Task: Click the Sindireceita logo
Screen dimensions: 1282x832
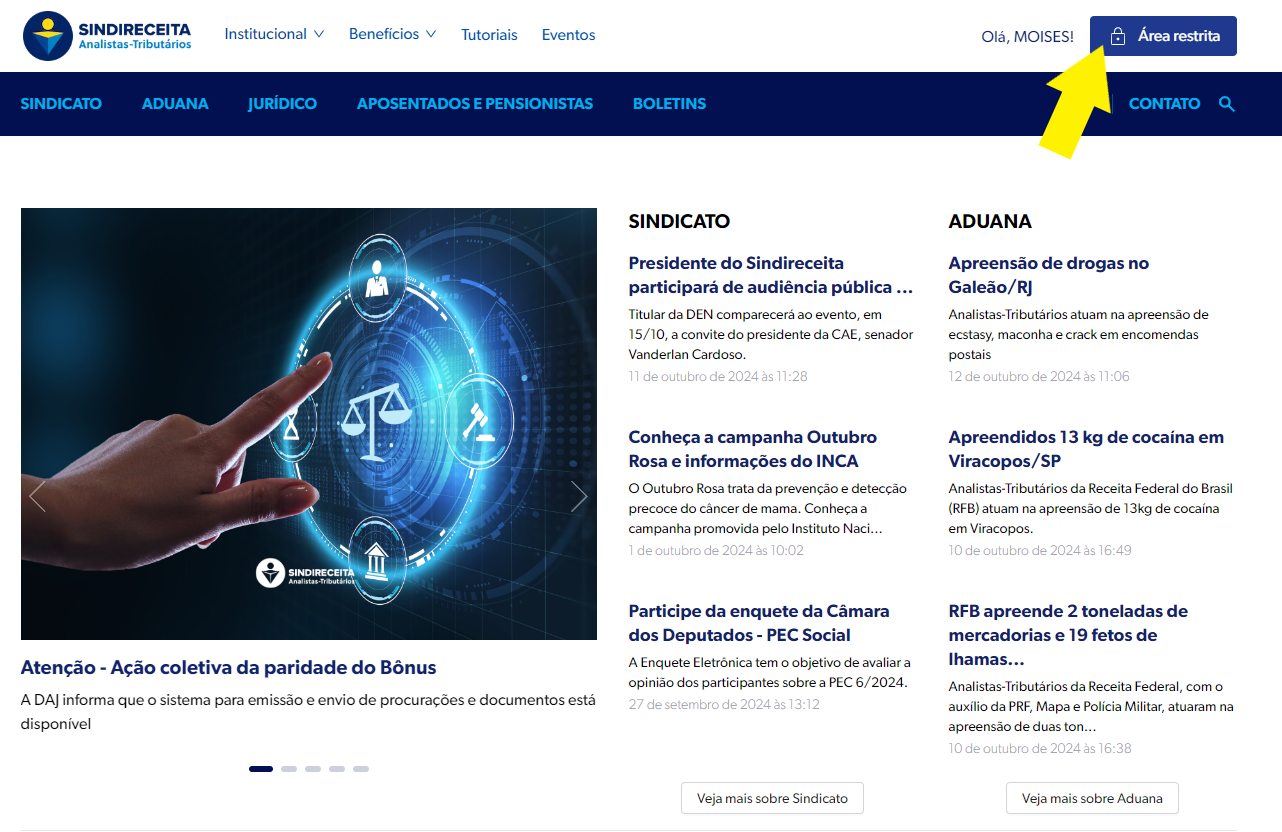Action: point(107,36)
